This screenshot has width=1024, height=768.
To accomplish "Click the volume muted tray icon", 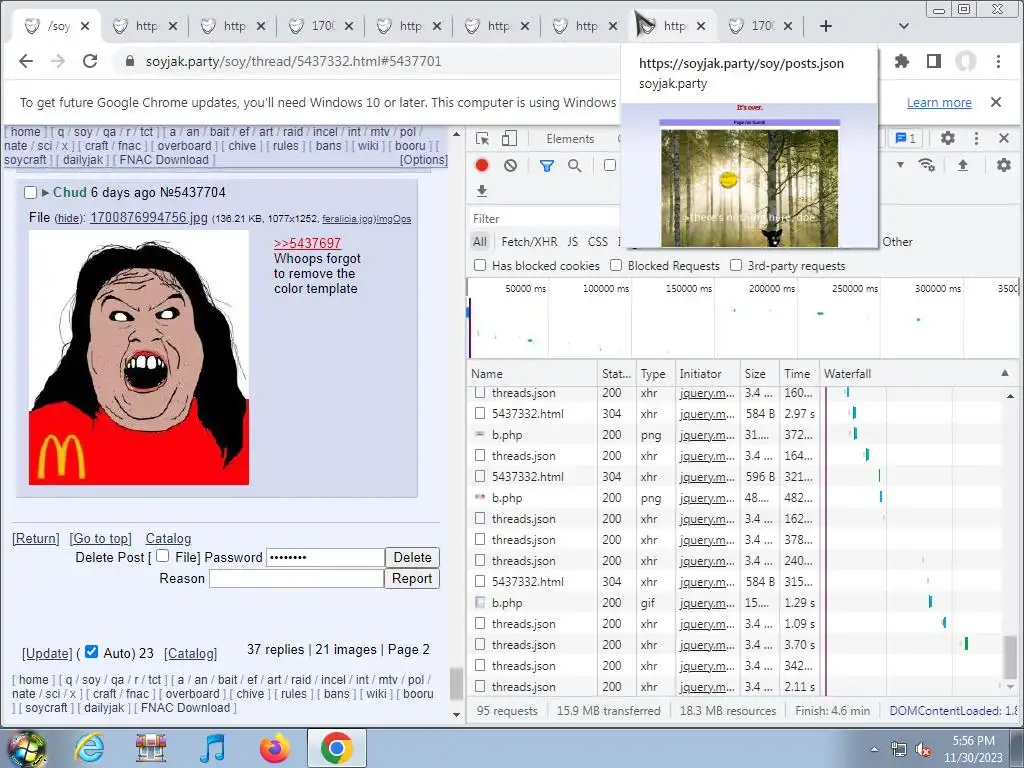I will 923,750.
